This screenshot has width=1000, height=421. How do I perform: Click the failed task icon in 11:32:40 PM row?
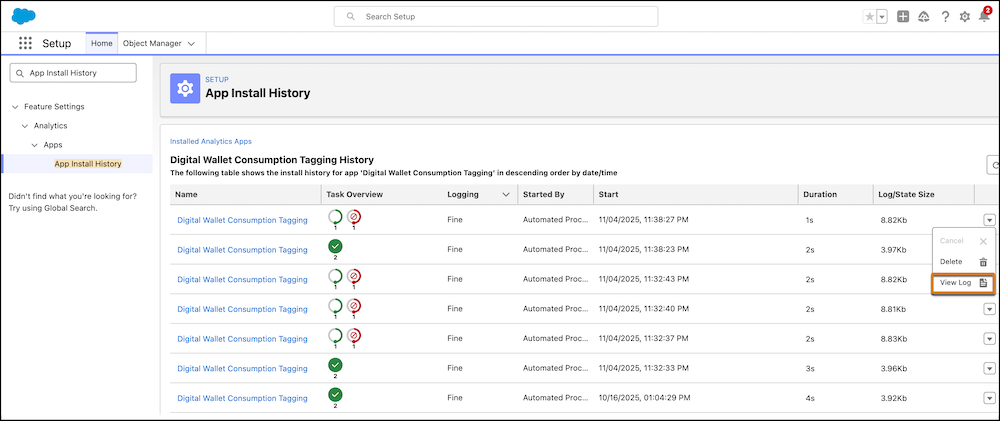(x=354, y=306)
